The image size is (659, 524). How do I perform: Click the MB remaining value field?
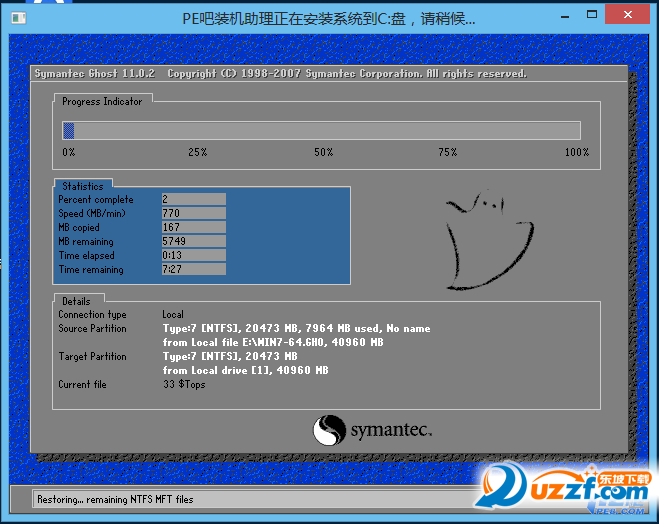coord(193,242)
